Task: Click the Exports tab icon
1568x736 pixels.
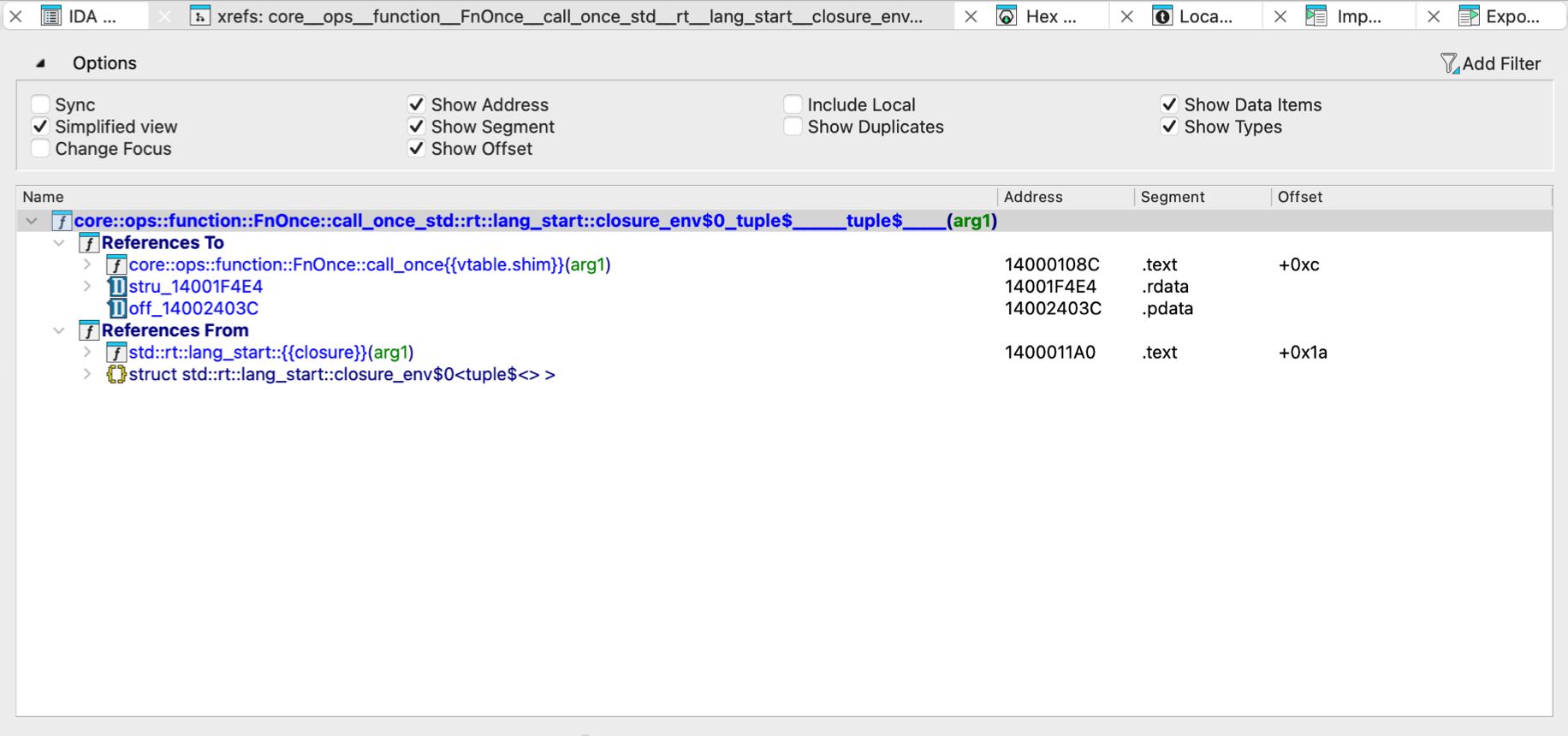Action: [x=1469, y=15]
